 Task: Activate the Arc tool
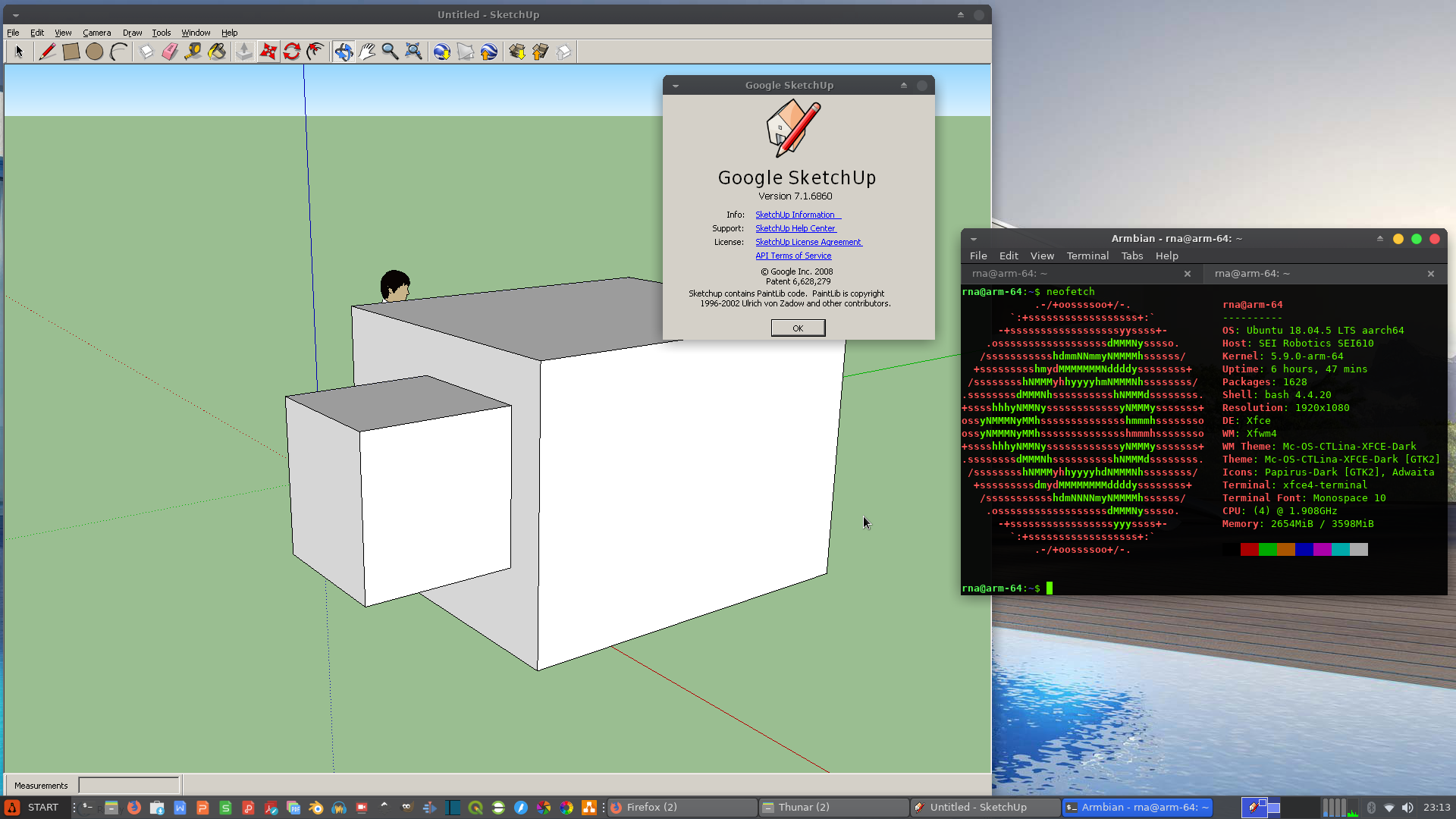coord(118,52)
